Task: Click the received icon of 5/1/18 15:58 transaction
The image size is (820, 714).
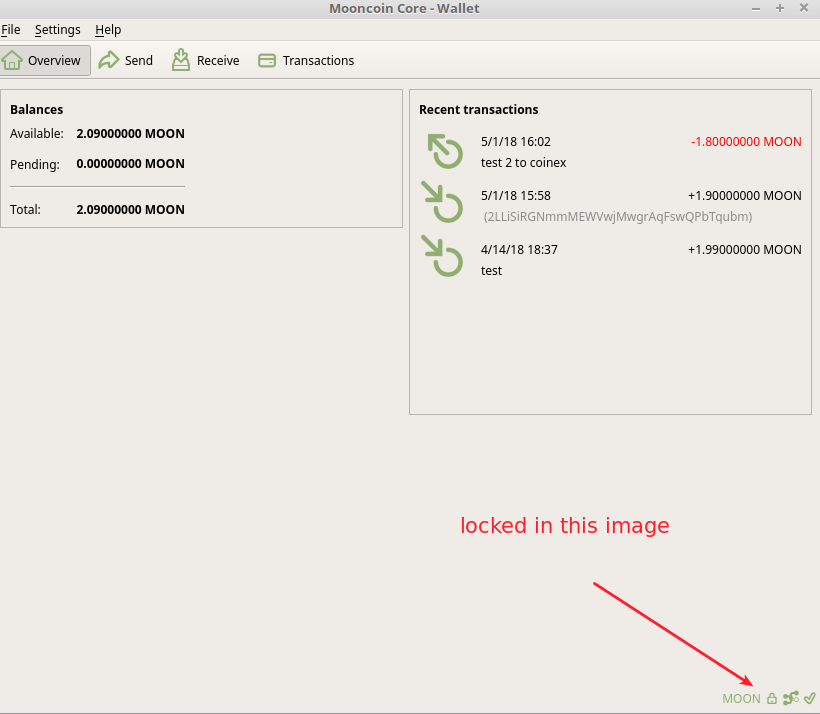Action: 442,202
